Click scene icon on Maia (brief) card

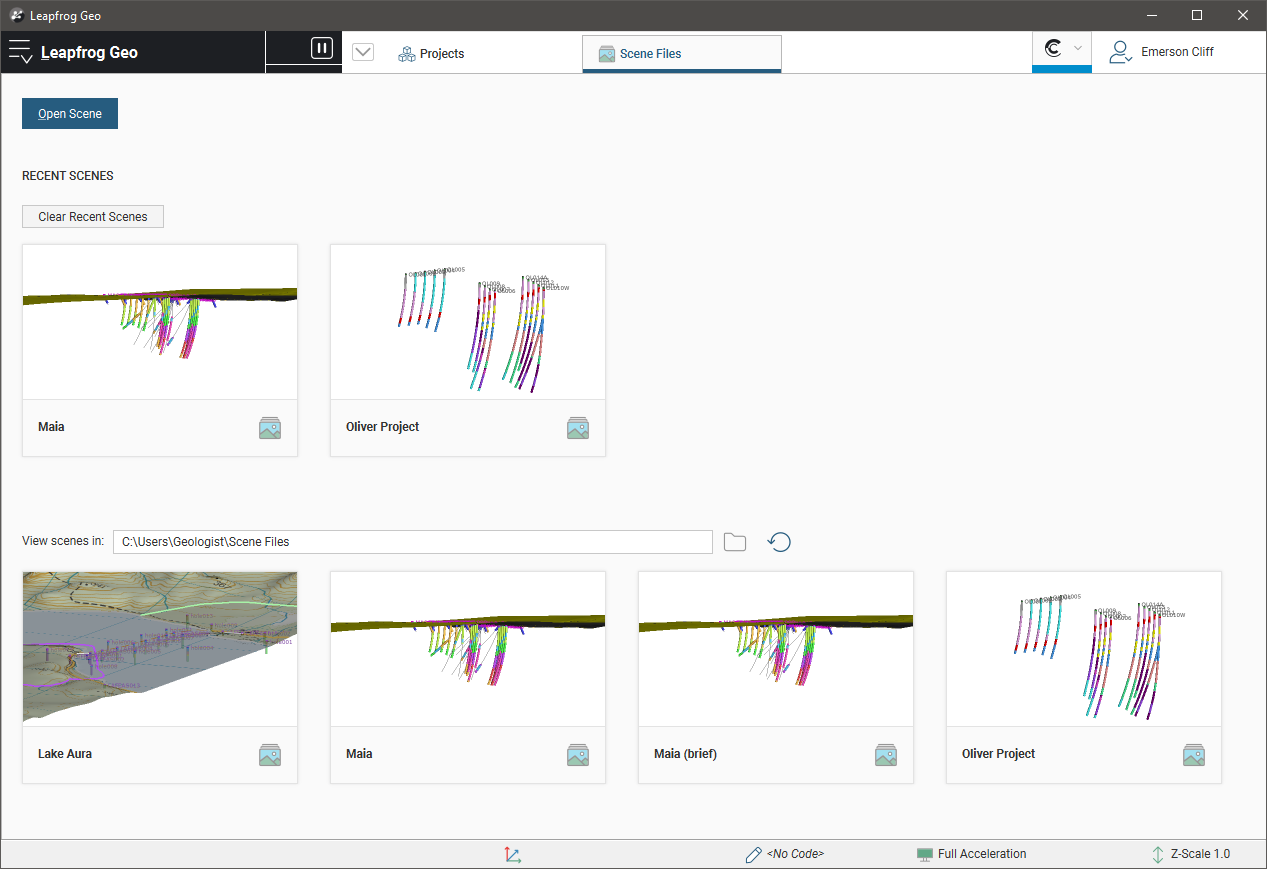886,755
